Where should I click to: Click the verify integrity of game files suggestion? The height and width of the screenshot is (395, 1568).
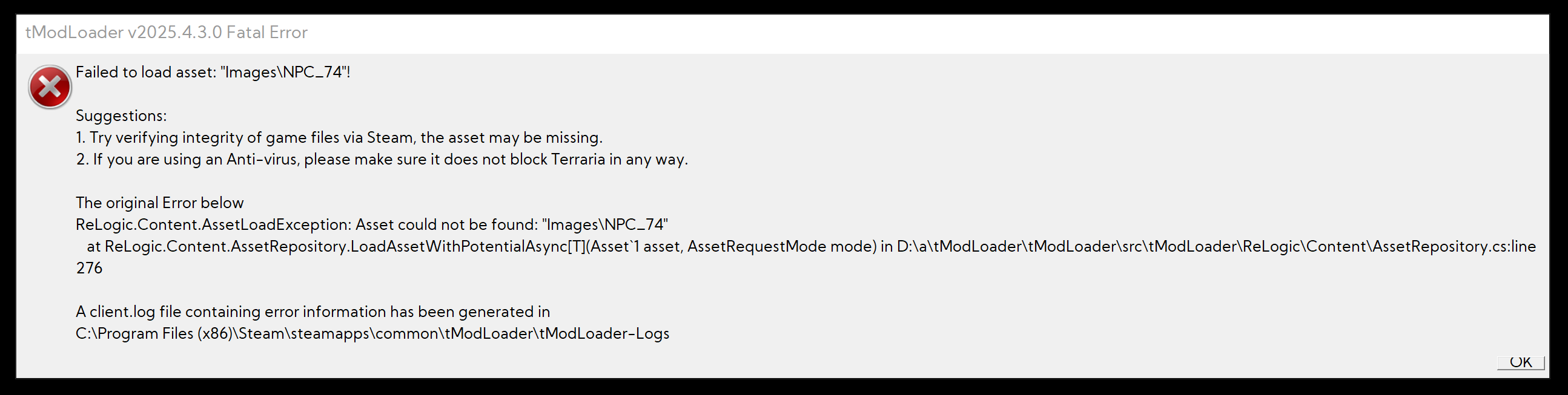[339, 138]
